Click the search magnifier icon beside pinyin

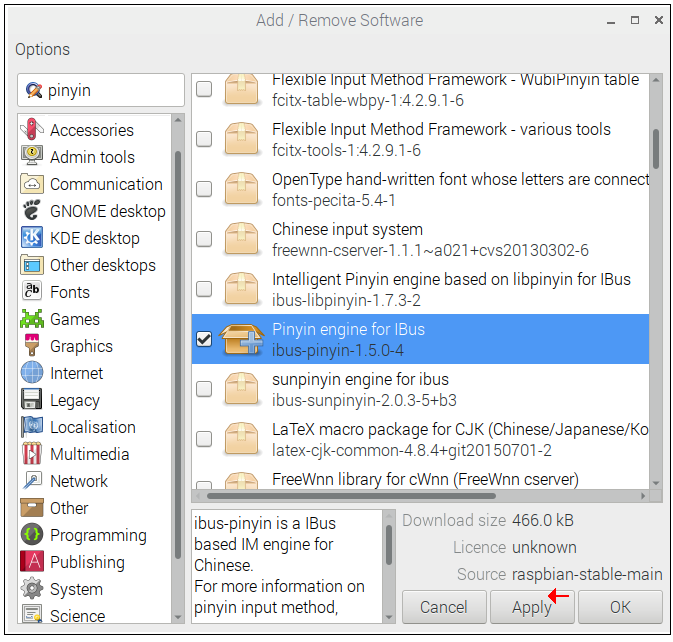[34, 91]
